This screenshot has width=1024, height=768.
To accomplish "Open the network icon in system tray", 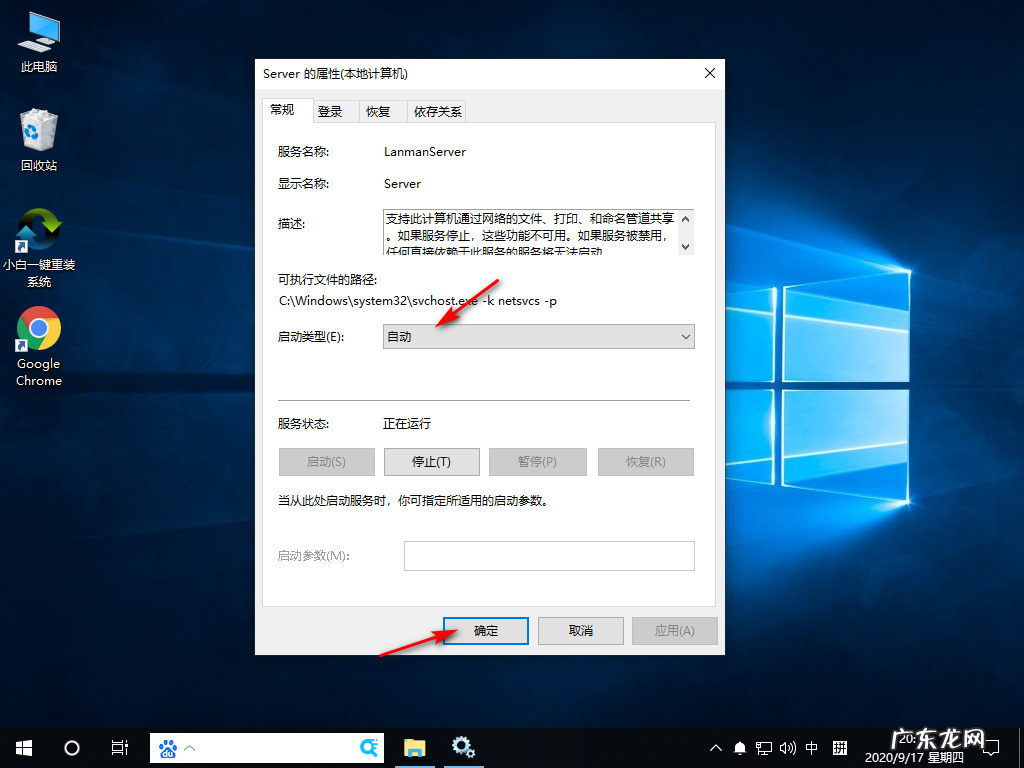I will [x=764, y=747].
